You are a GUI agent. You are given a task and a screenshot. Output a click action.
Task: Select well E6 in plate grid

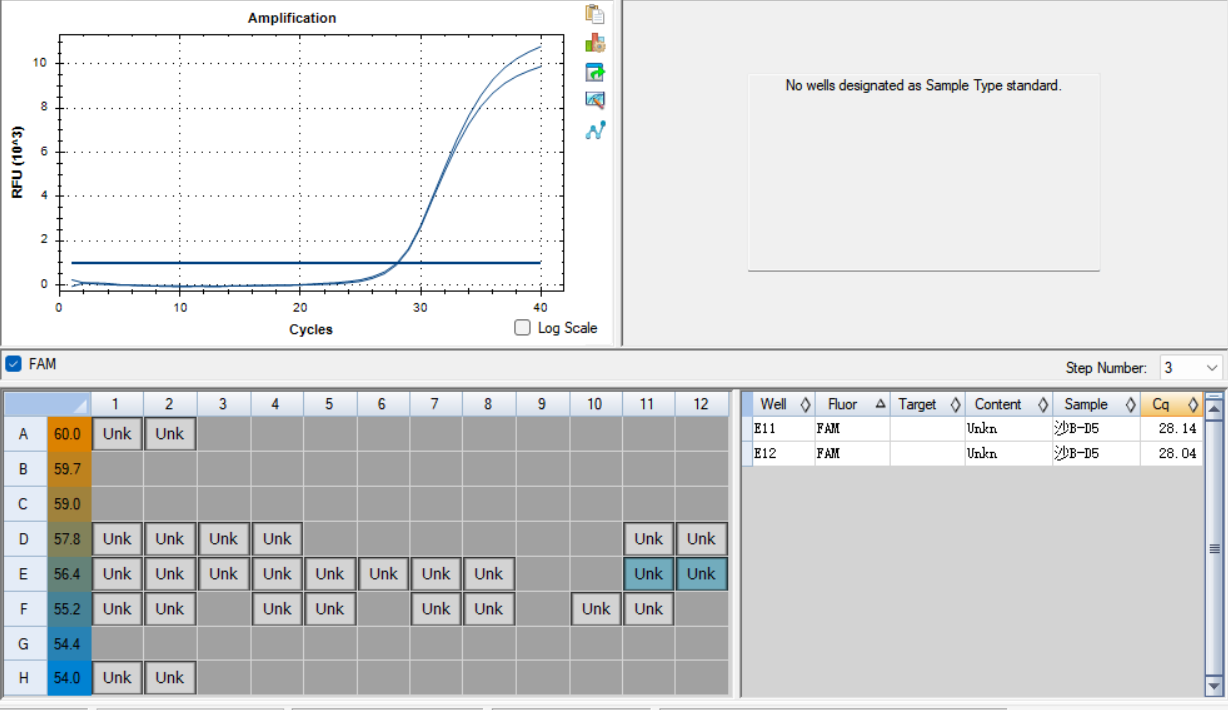(x=383, y=574)
